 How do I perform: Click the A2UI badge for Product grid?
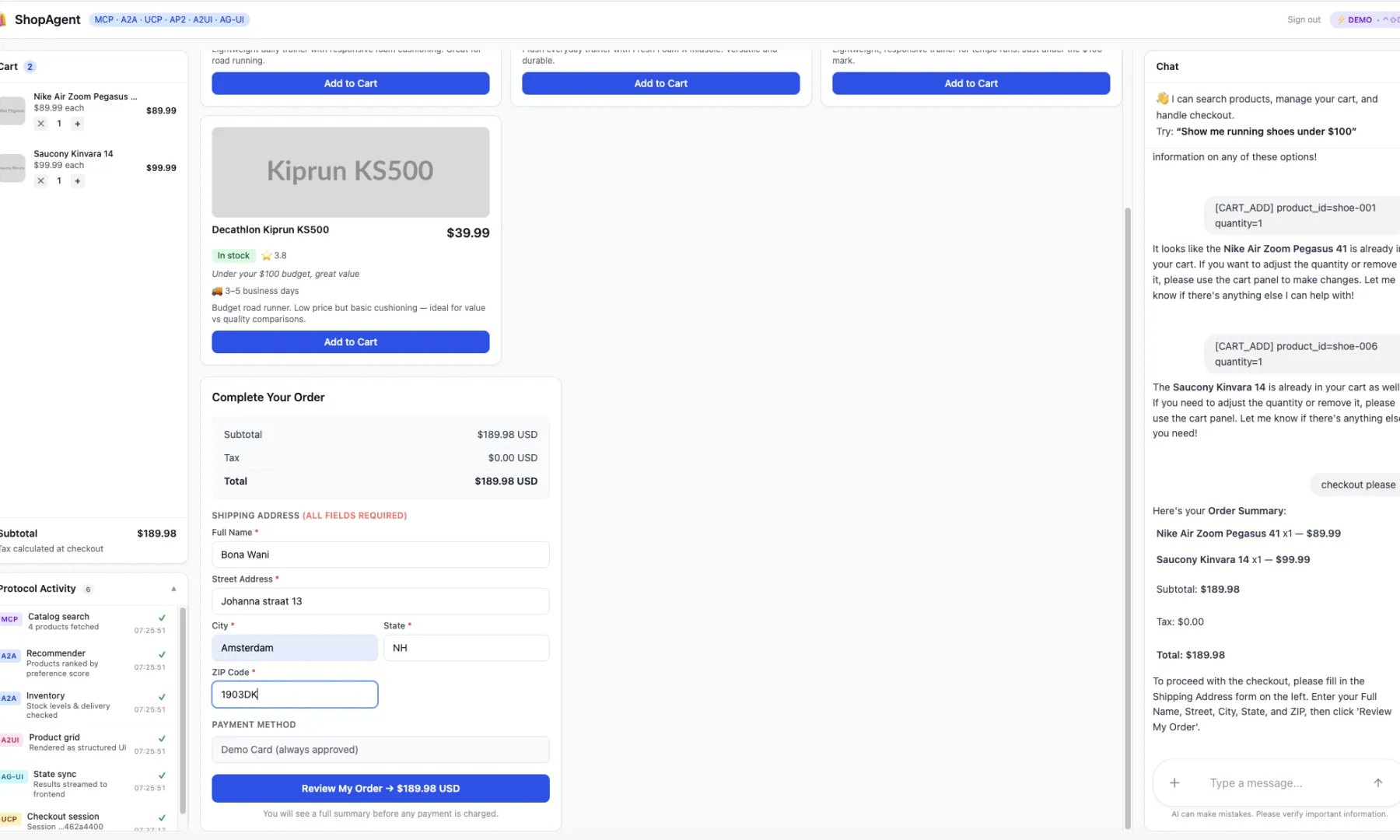click(x=10, y=740)
